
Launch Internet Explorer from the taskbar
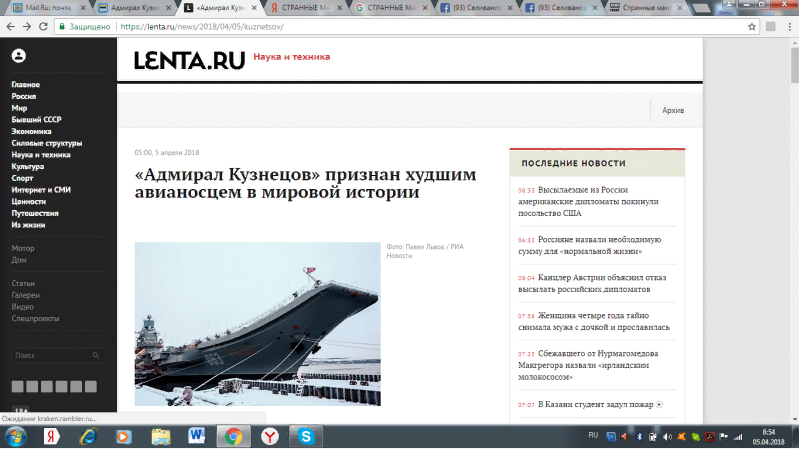[88, 436]
